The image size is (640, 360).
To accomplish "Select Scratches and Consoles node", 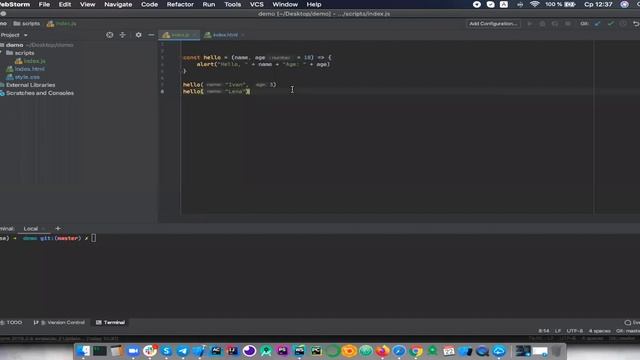I will tap(40, 93).
